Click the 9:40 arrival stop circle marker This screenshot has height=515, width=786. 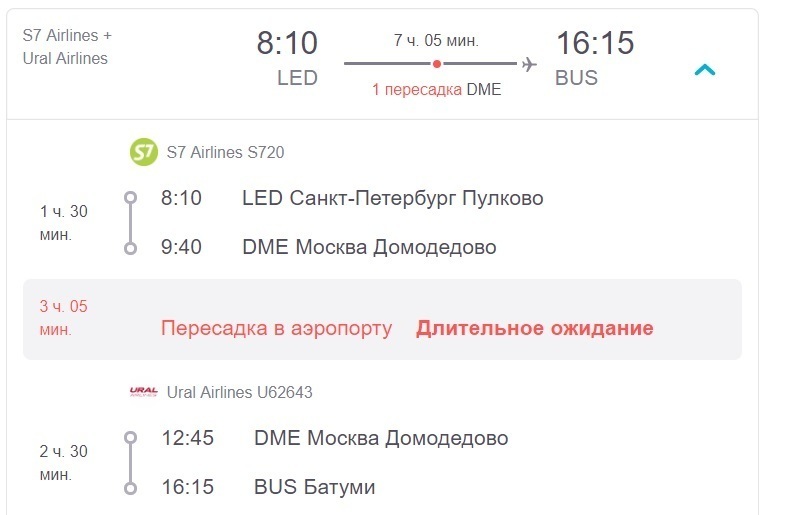130,248
